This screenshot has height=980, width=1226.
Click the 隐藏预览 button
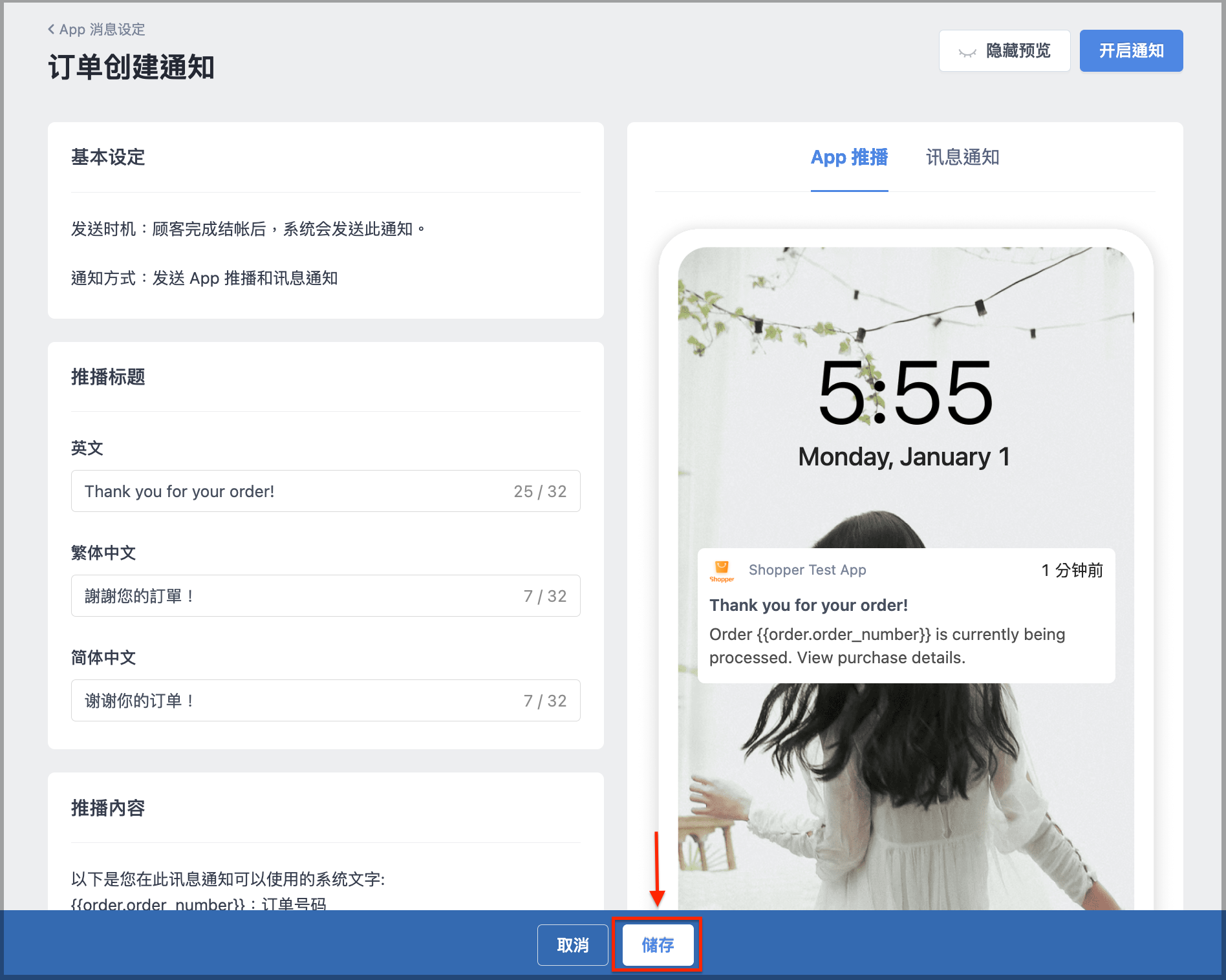[x=1004, y=50]
